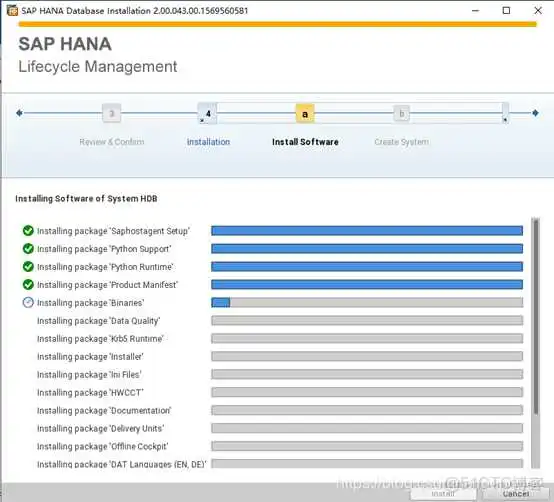Click the clock icon for Binaries package
Screen dimensions: 554x502
click(x=28, y=302)
